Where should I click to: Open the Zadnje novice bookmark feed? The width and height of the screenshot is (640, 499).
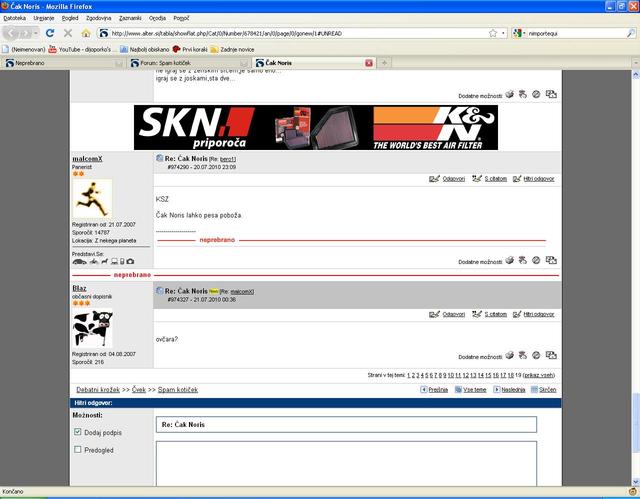coord(232,49)
